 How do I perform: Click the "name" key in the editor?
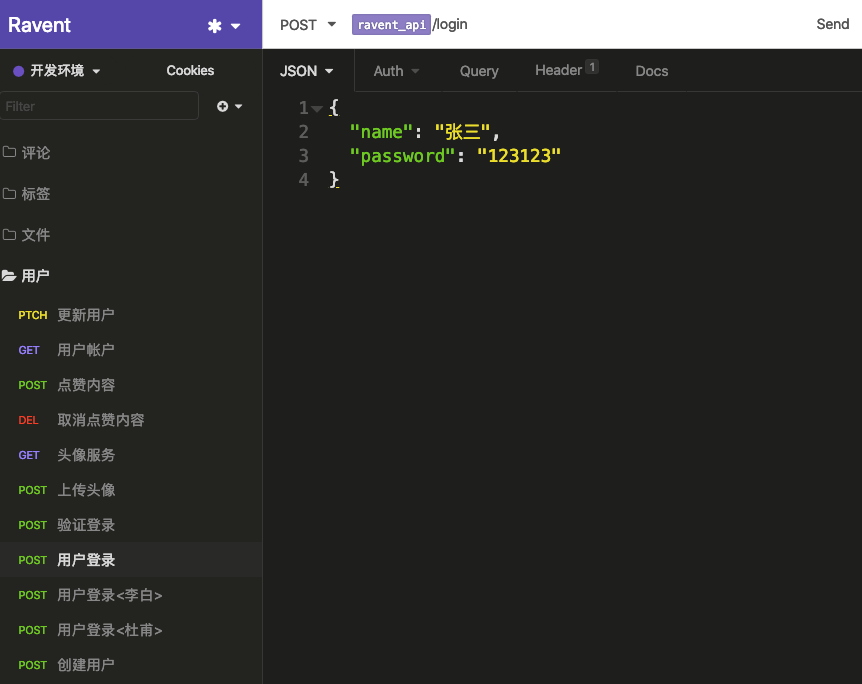tap(380, 132)
